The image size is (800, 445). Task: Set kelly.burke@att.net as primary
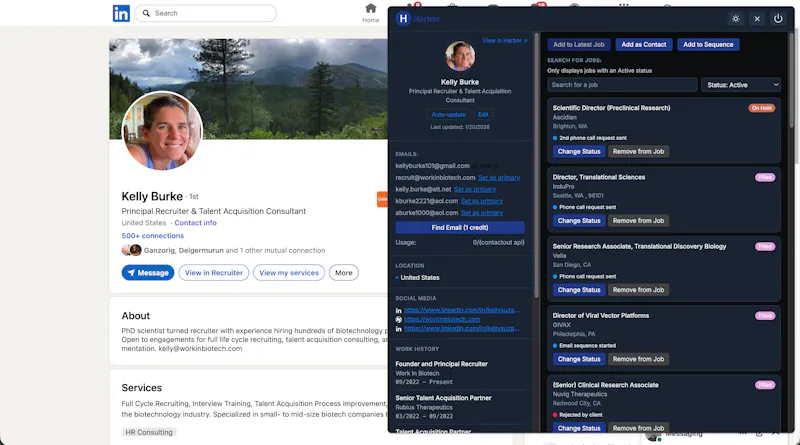point(474,189)
